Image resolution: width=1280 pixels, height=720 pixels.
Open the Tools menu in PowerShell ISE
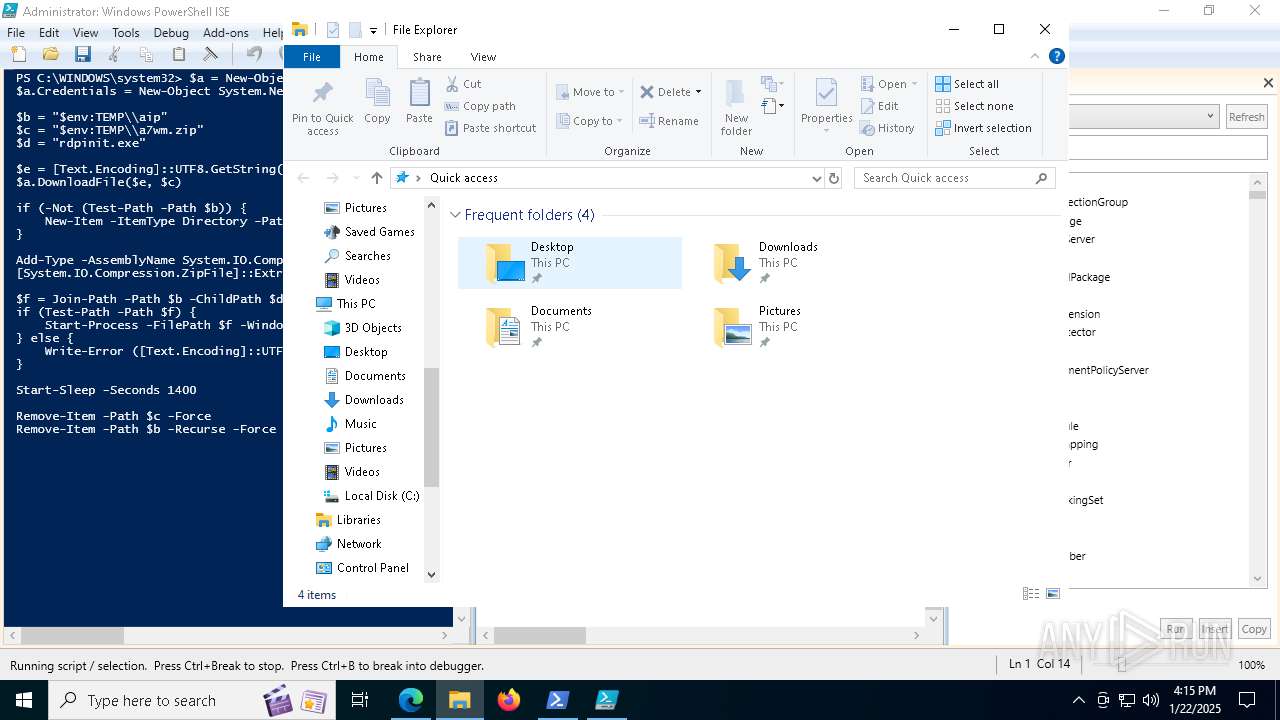tap(125, 33)
